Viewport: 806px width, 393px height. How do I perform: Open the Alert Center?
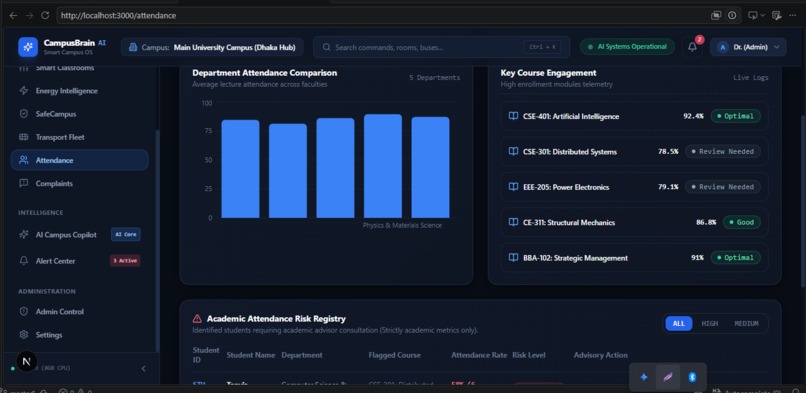coord(80,261)
